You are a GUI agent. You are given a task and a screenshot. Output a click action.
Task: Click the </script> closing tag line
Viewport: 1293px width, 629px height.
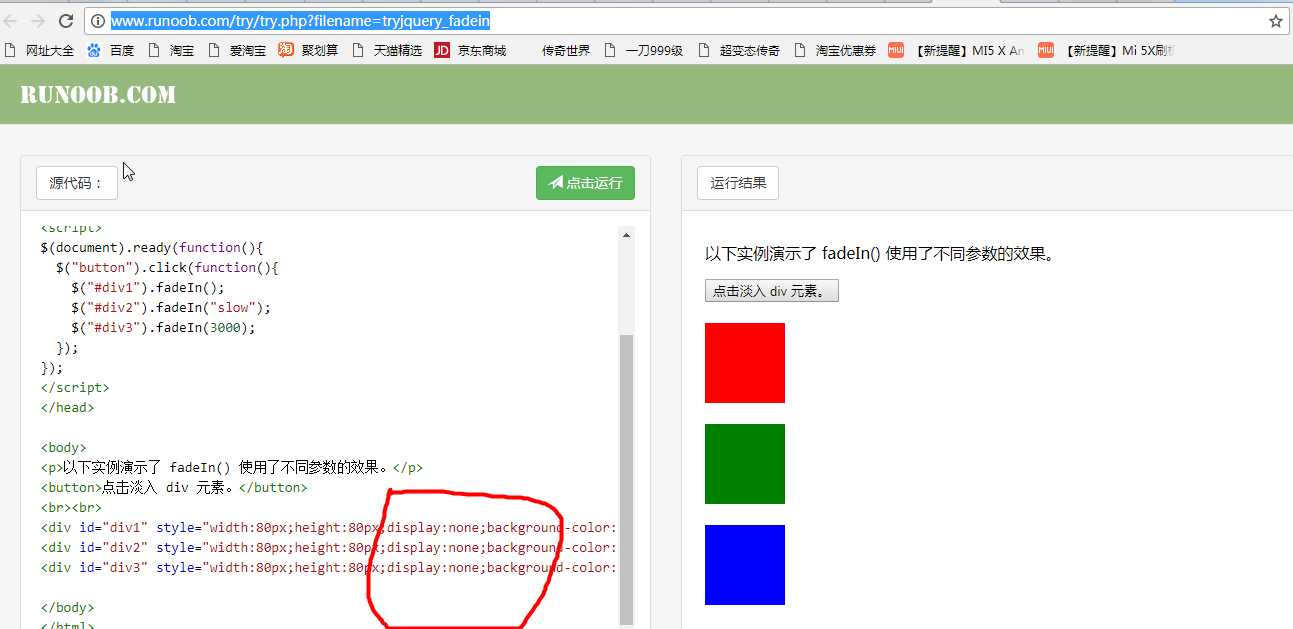pos(75,387)
